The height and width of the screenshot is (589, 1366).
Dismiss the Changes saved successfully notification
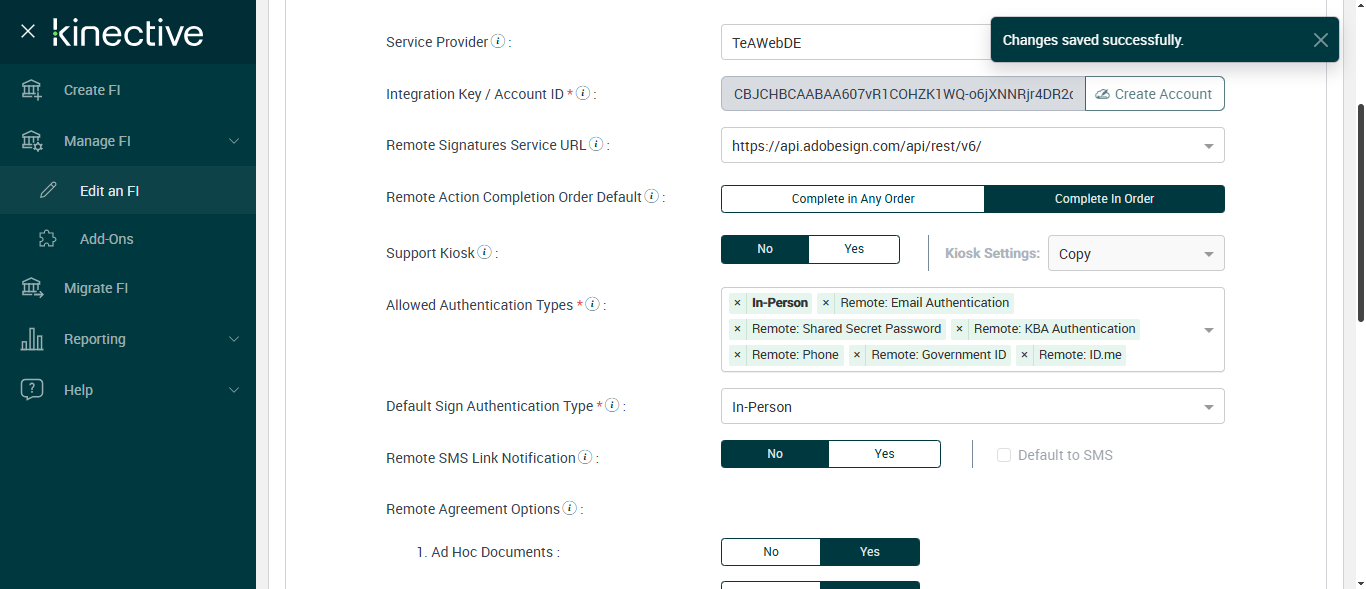(1321, 40)
